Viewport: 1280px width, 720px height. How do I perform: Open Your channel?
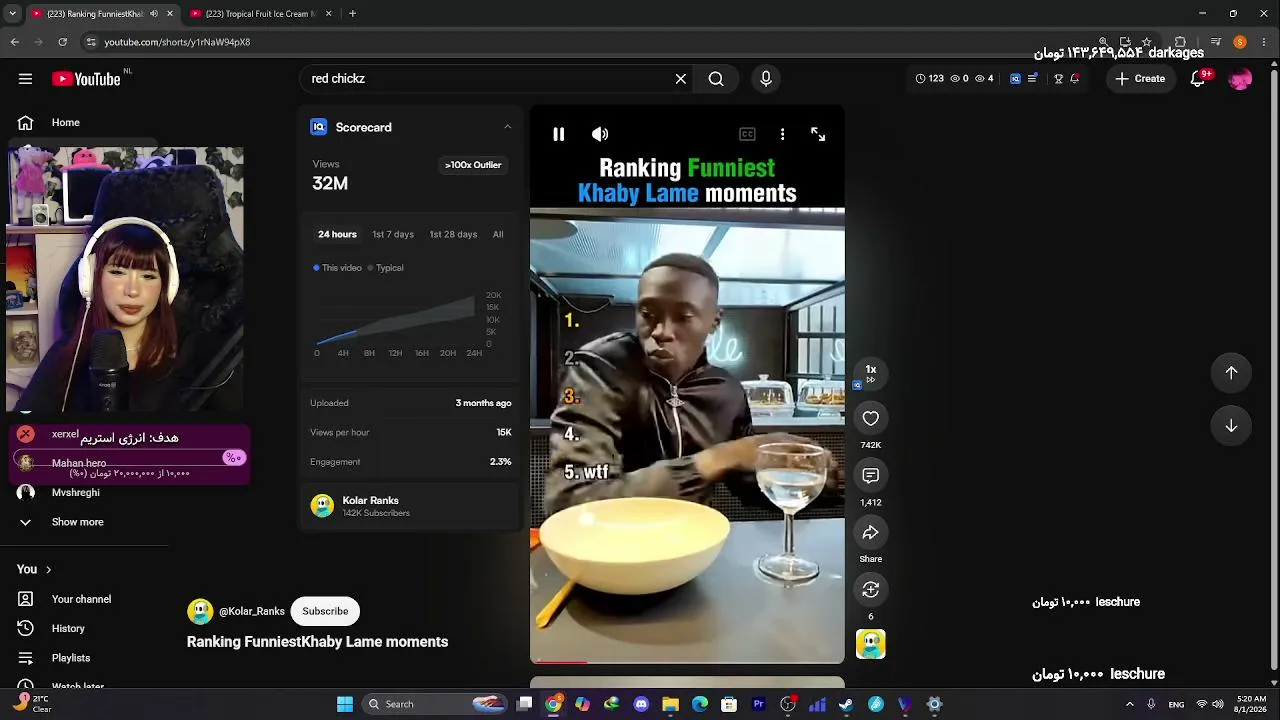click(80, 599)
